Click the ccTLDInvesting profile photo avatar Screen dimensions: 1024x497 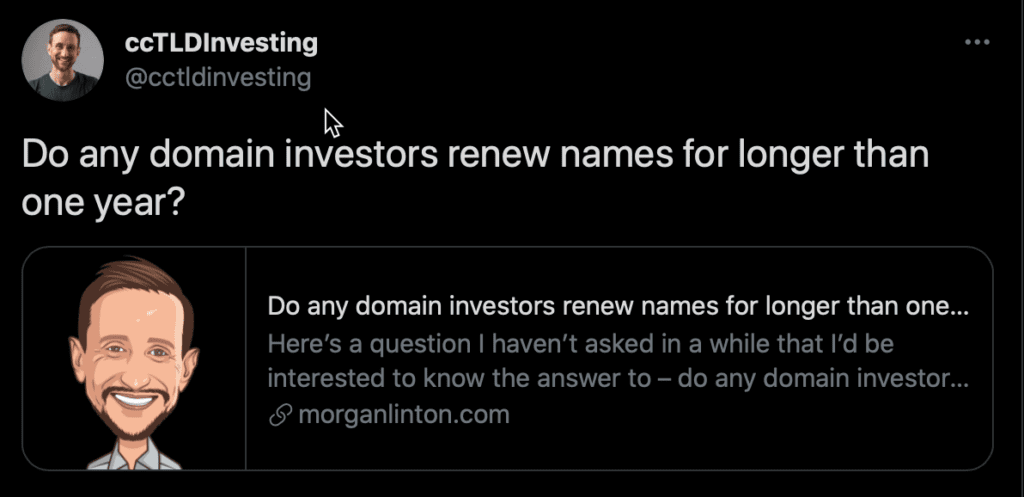click(x=63, y=60)
